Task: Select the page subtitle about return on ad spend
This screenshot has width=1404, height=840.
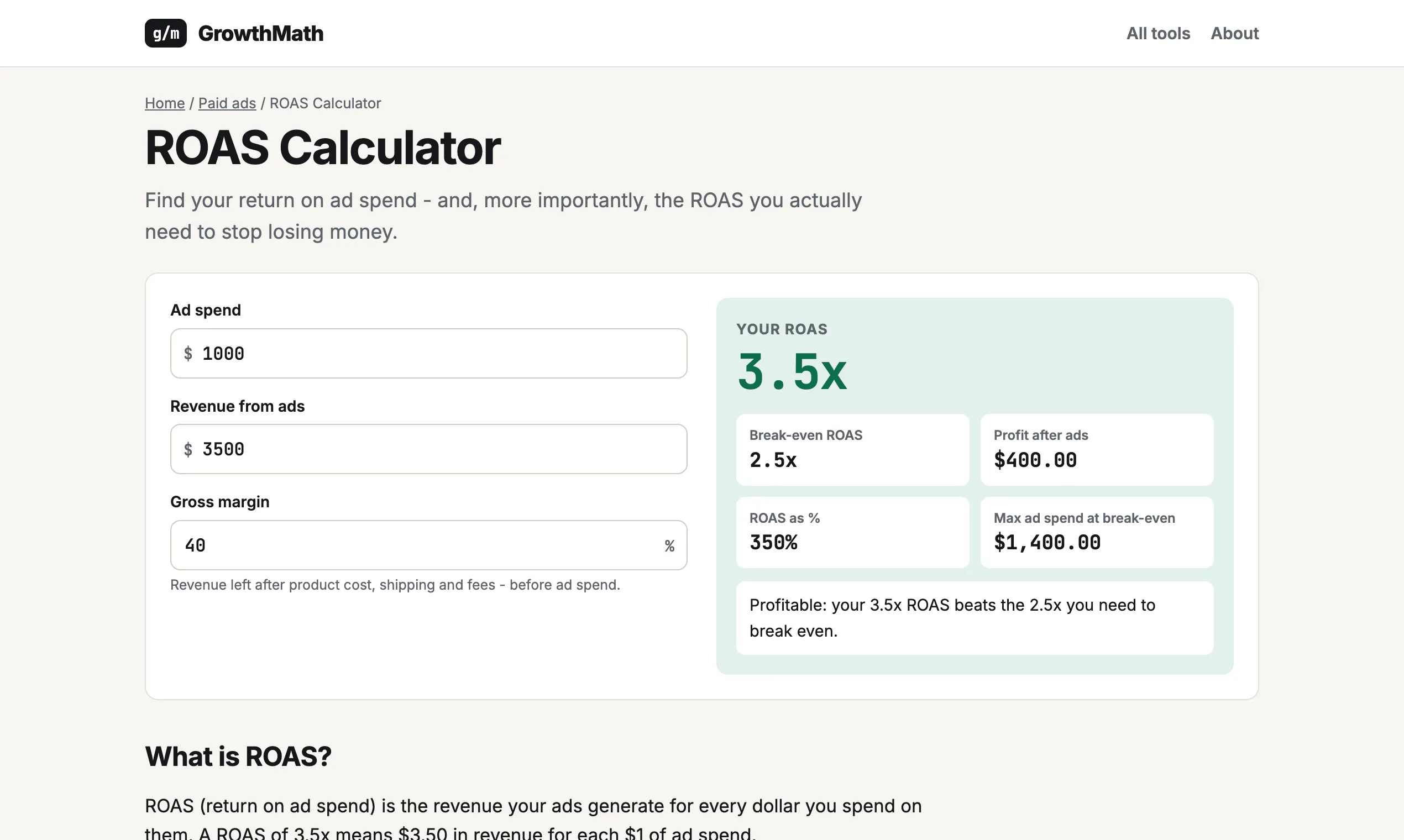Action: point(504,216)
